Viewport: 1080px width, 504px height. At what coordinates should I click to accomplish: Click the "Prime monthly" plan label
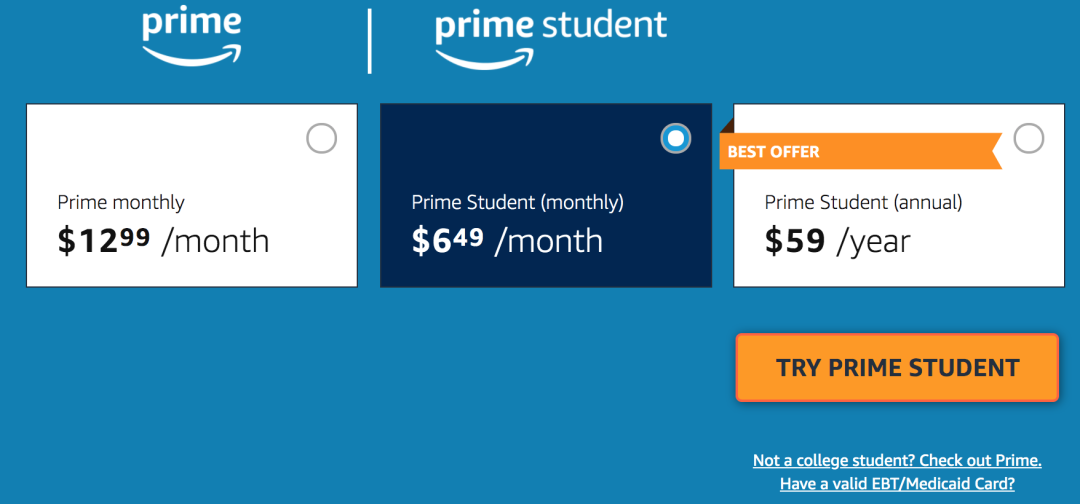[x=121, y=202]
